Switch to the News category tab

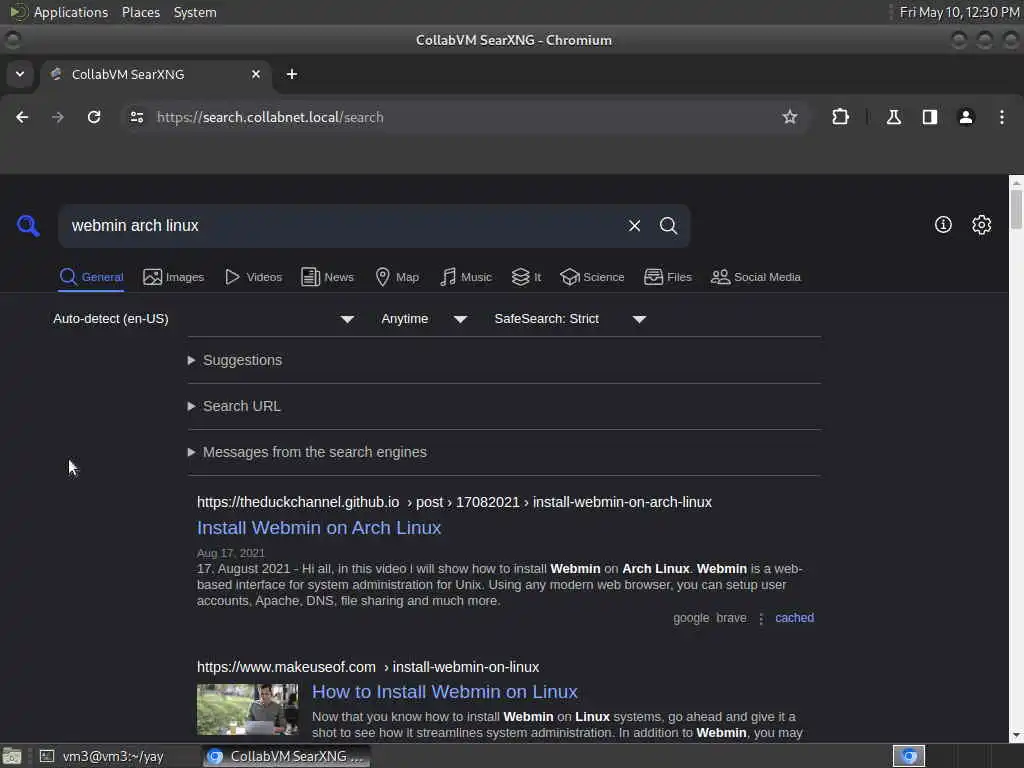click(x=327, y=277)
